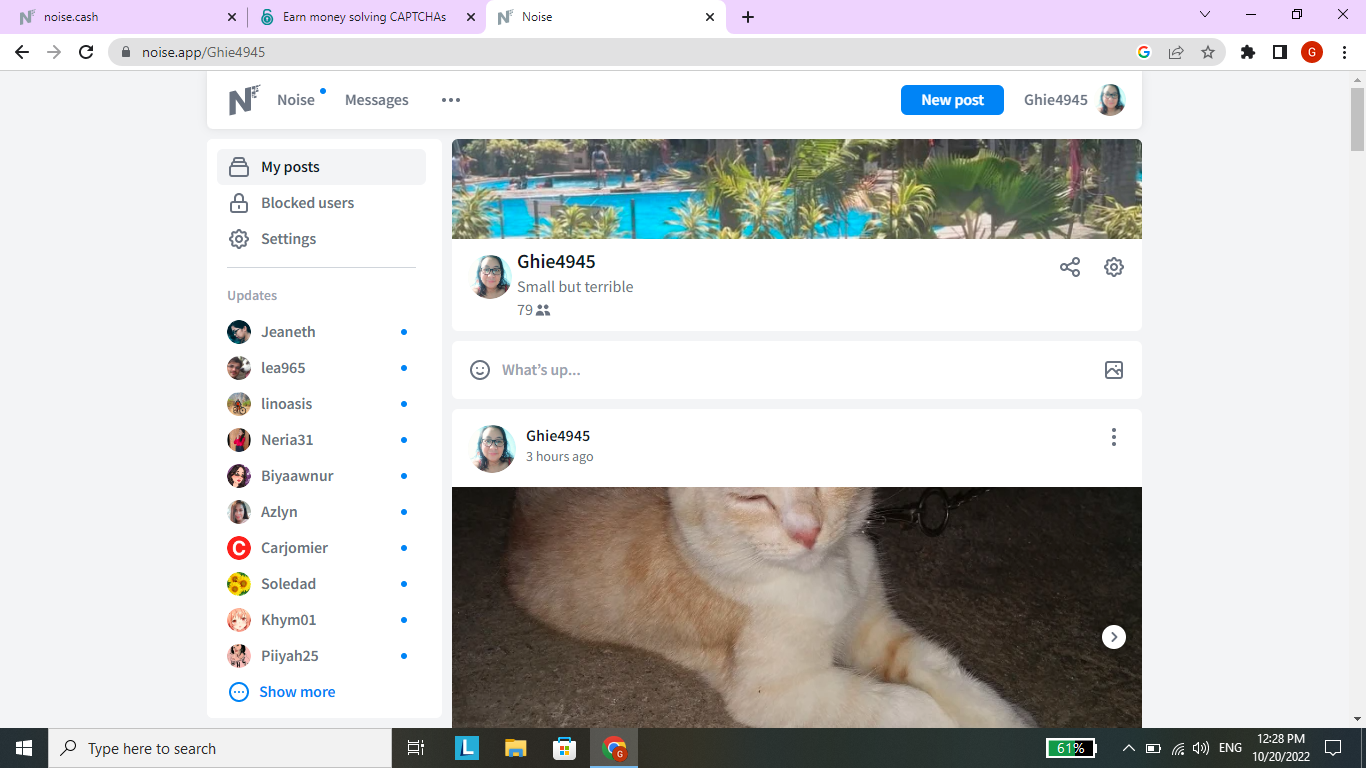The height and width of the screenshot is (768, 1366).
Task: Click the Soledad sunflower avatar
Action: tap(239, 584)
